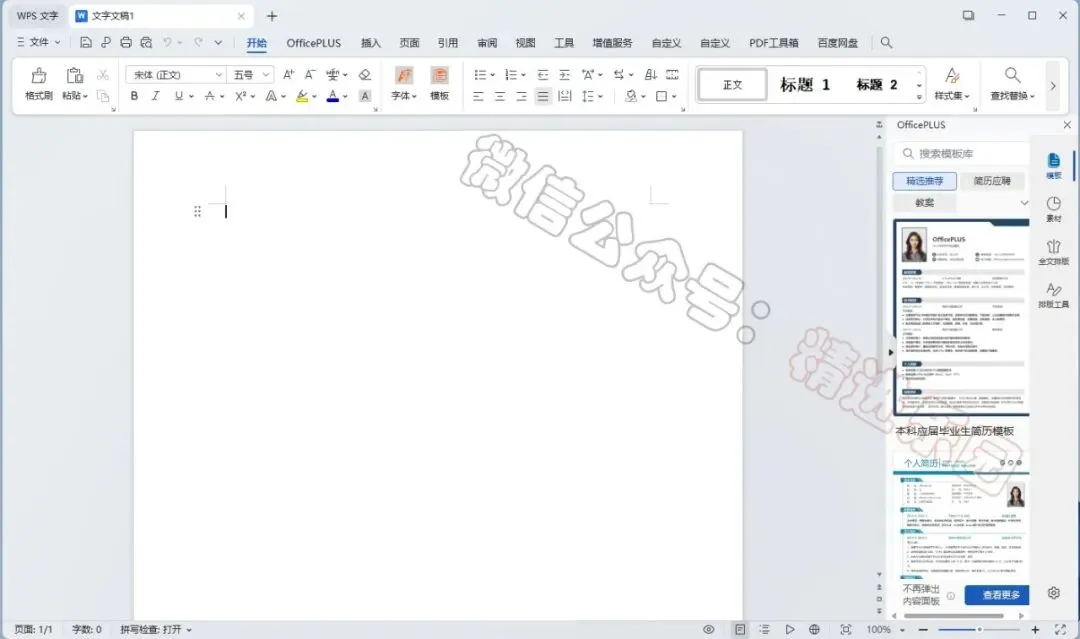Click the Increase Indent icon

coord(564,74)
